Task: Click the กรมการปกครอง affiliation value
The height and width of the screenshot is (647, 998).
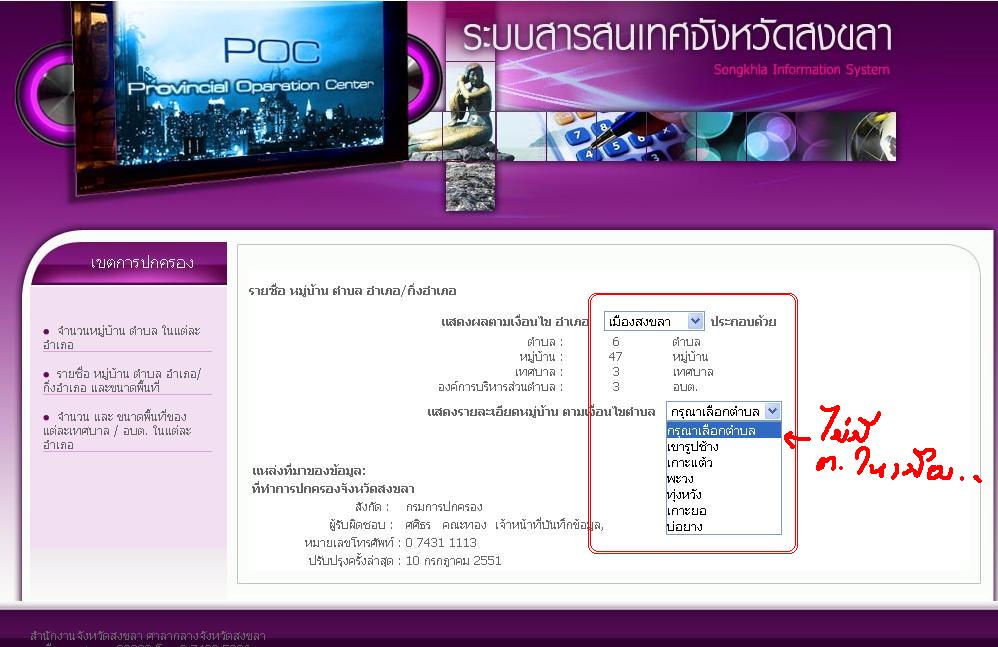Action: [444, 507]
